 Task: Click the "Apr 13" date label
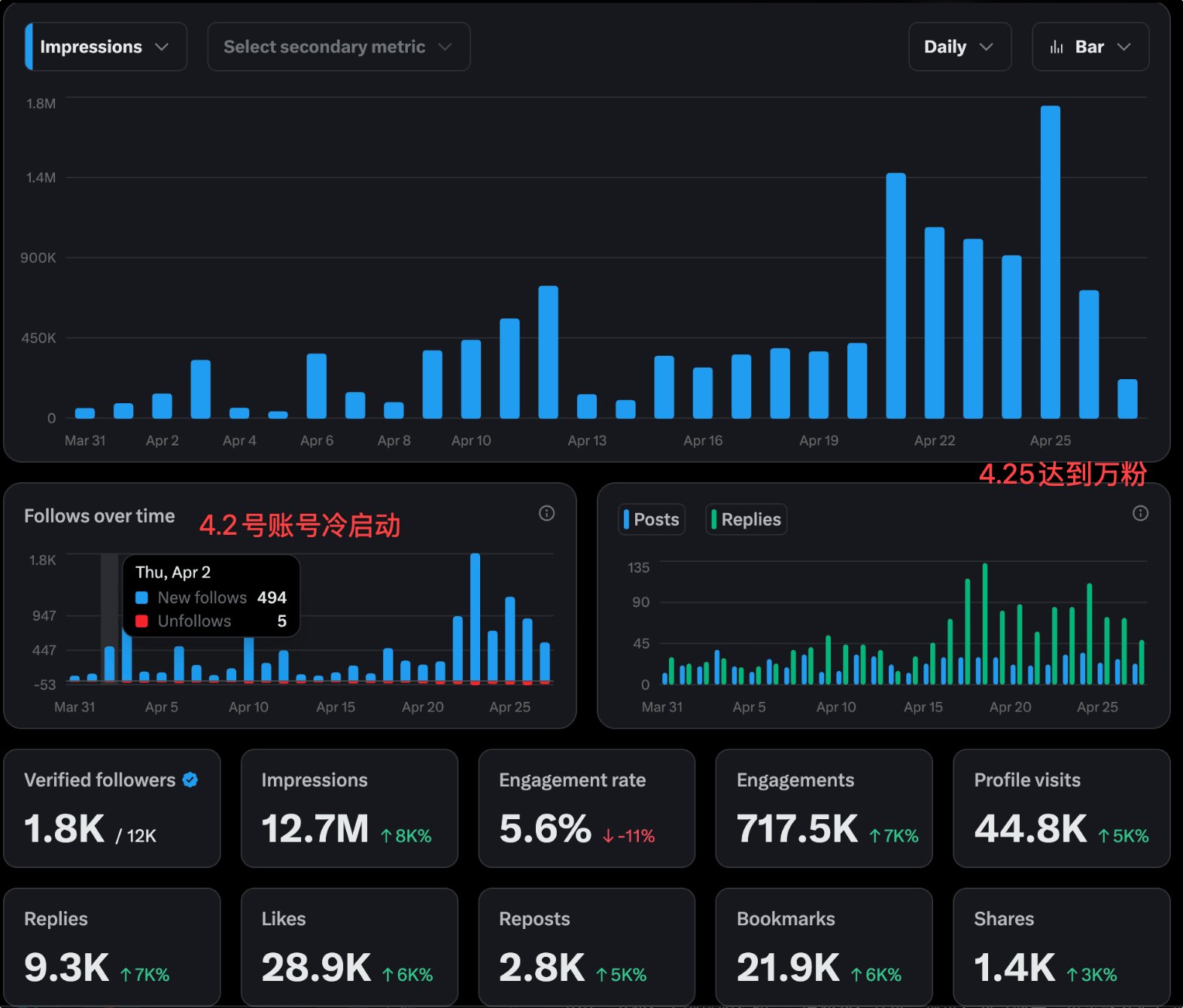coord(587,441)
